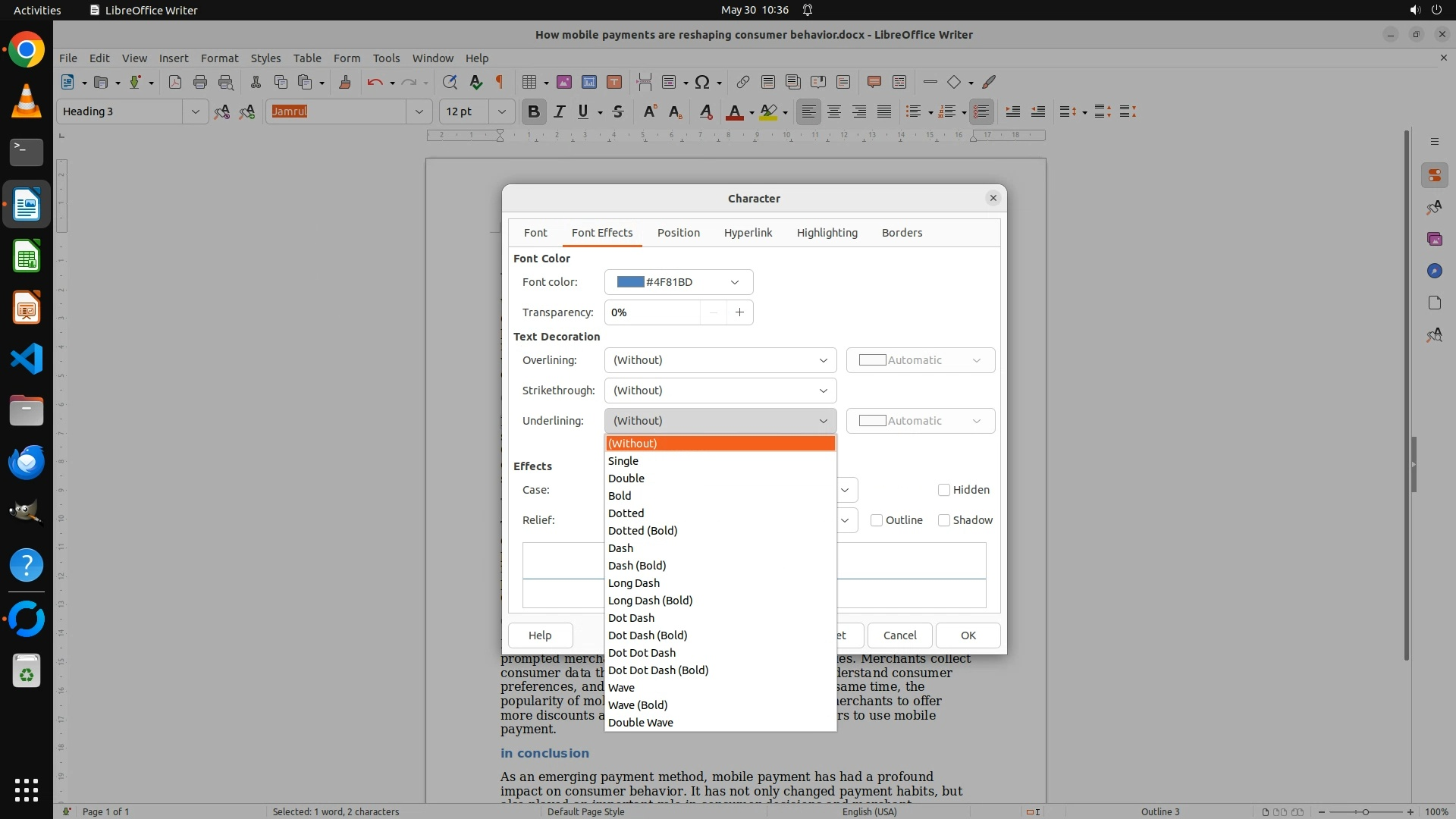1456x819 pixels.
Task: Enable the Hidden checkbox
Action: 944,490
